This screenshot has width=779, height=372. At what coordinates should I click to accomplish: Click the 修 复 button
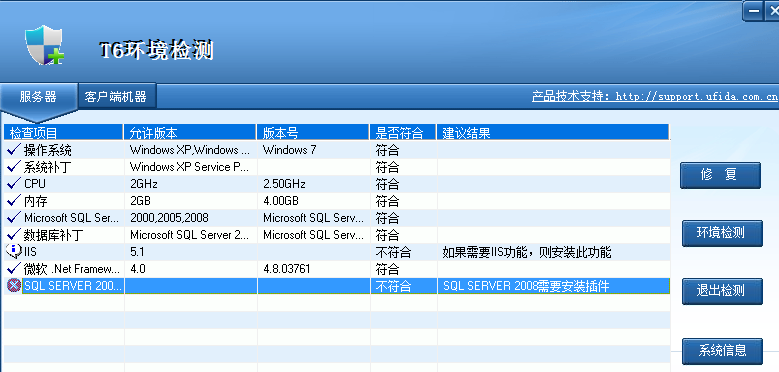click(x=720, y=175)
